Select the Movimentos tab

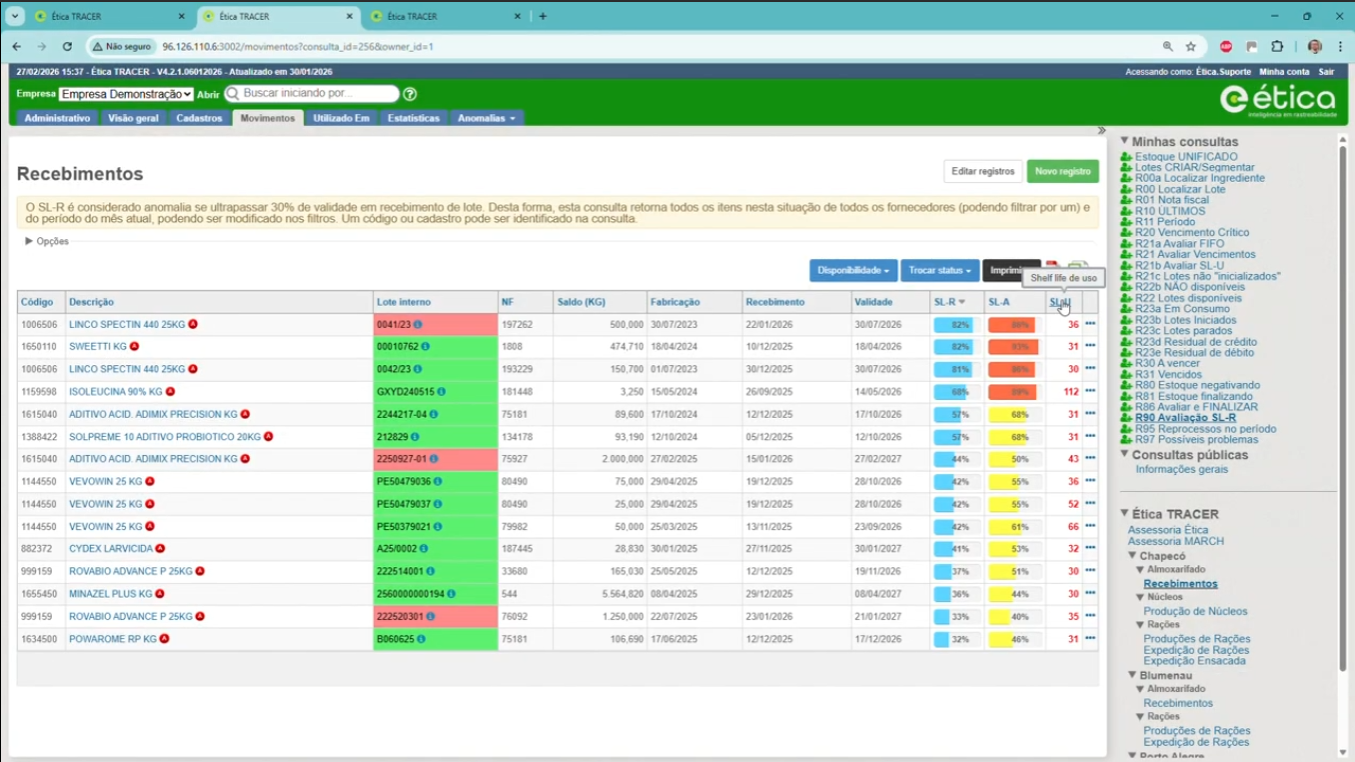268,118
